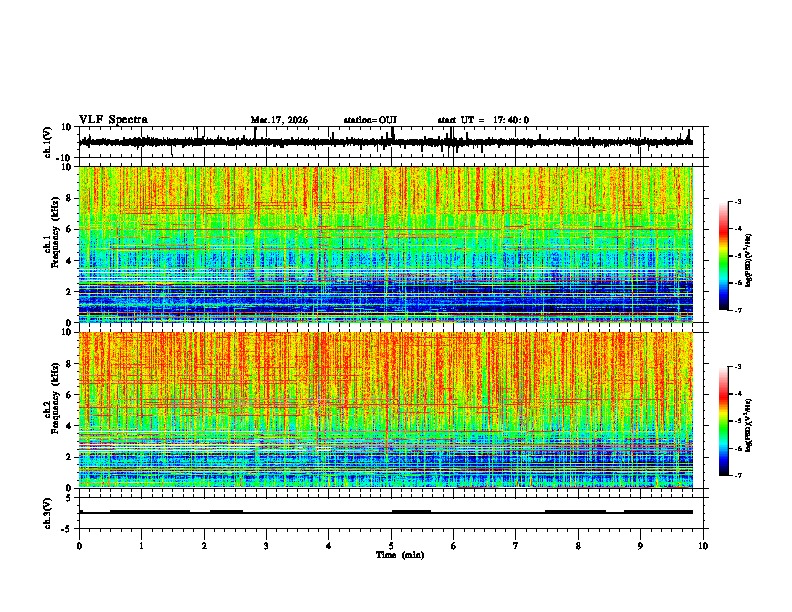792x612 pixels.
Task: Click time axis tick label "8"
Action: click(578, 545)
